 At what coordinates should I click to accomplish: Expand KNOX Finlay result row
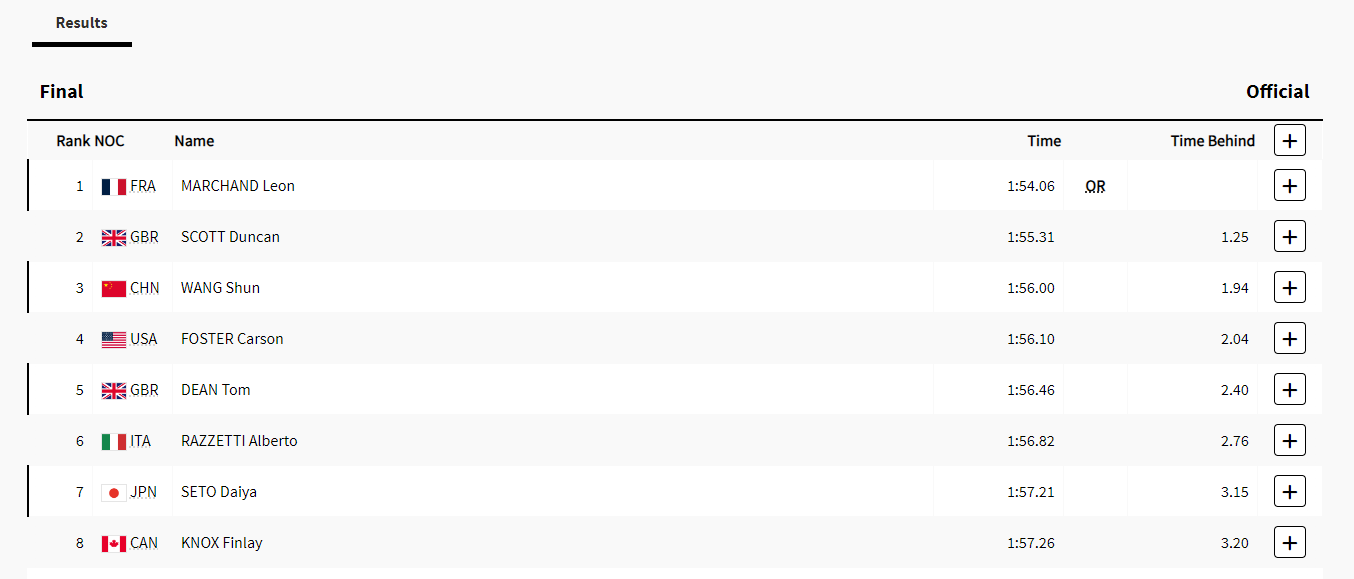(1290, 543)
